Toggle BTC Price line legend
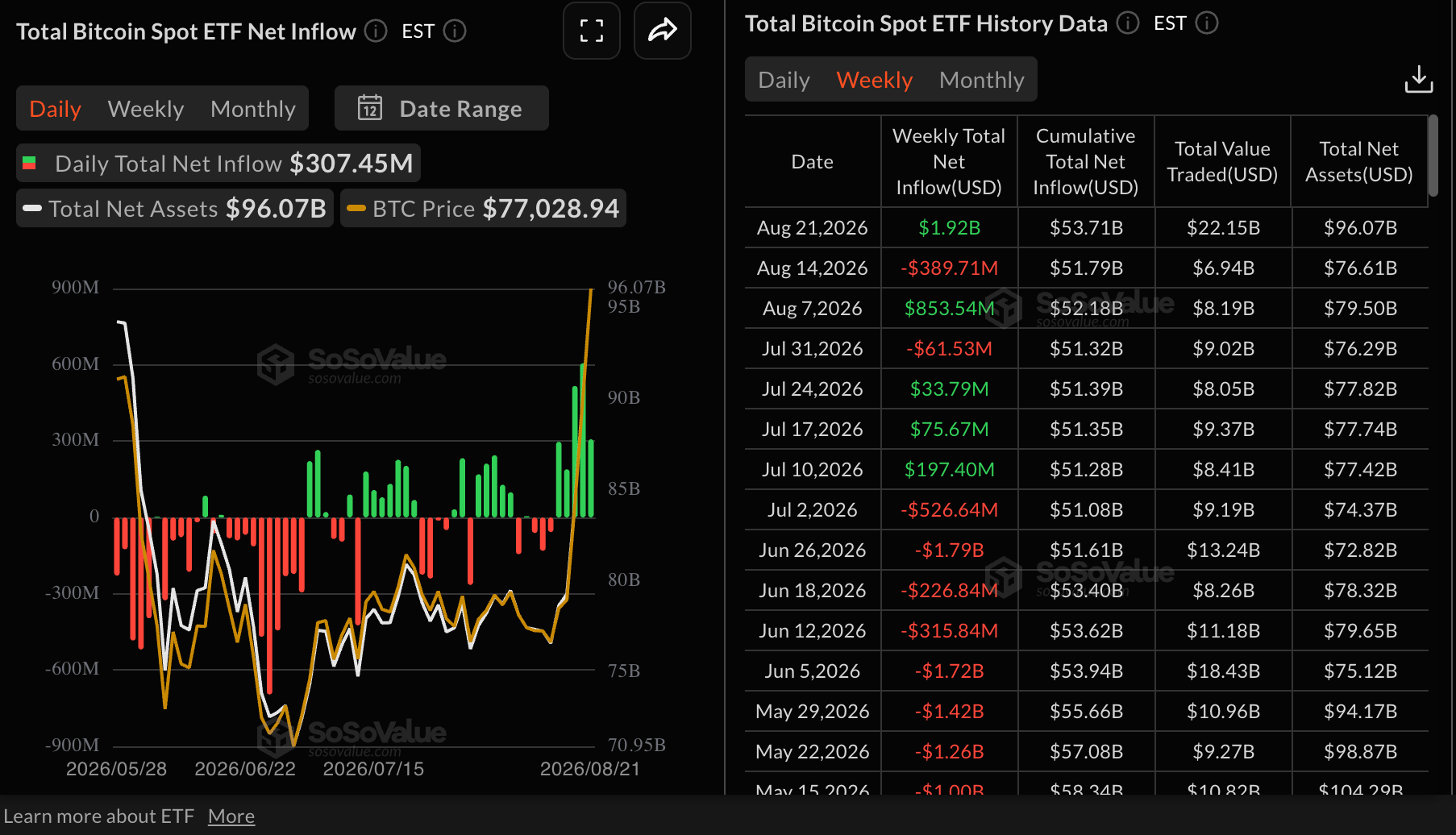This screenshot has height=835, width=1456. coord(483,209)
